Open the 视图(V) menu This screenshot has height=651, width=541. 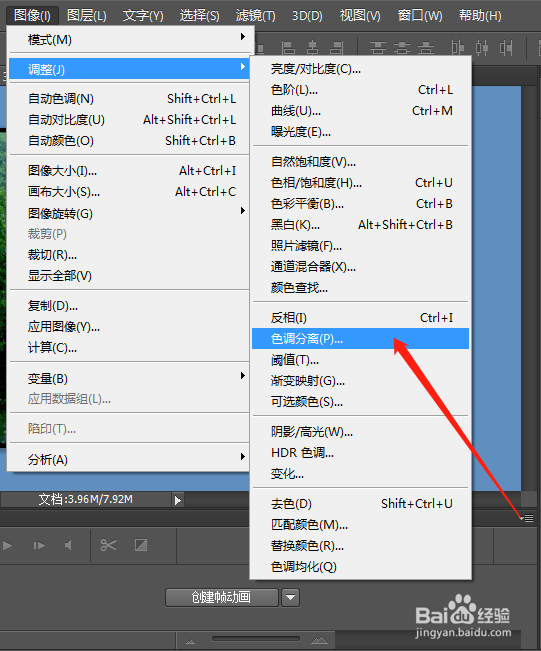[360, 16]
